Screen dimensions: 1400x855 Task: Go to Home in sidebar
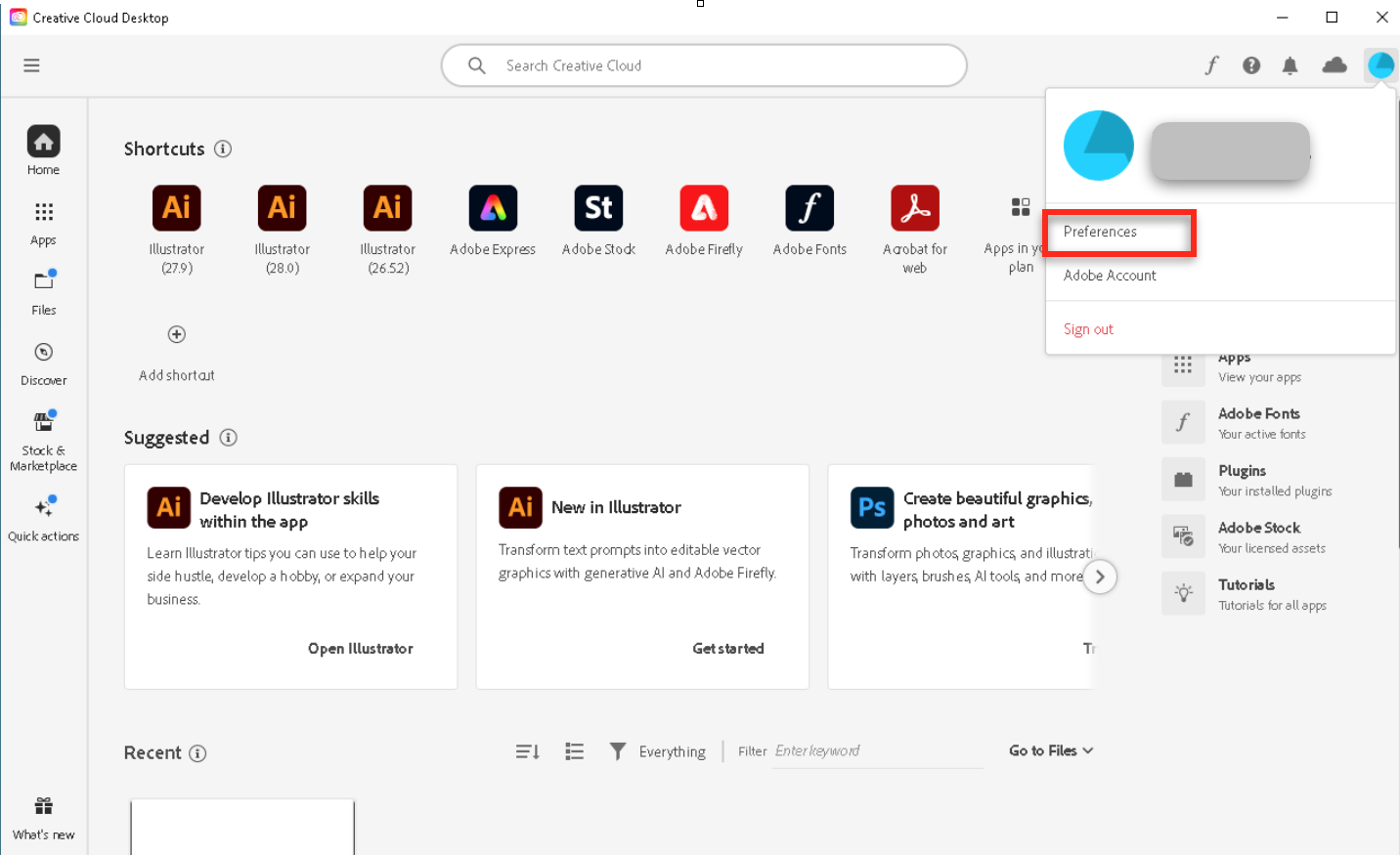click(43, 150)
